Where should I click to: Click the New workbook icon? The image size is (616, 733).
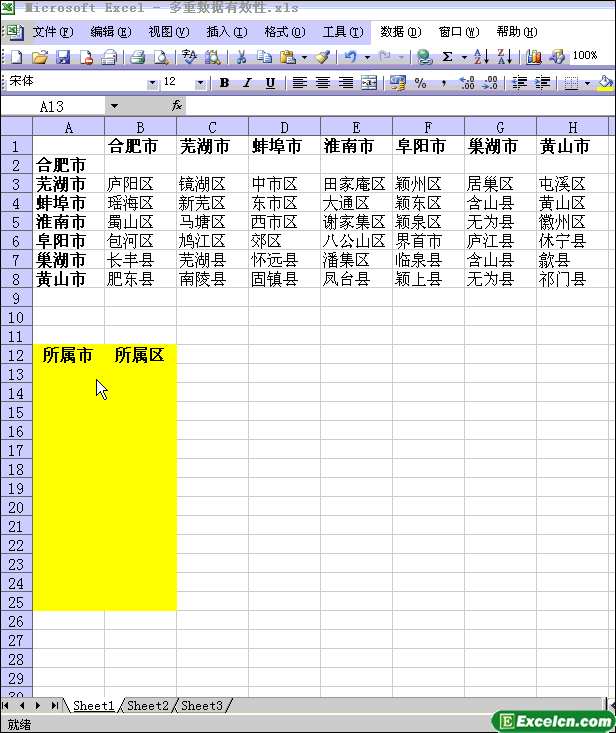[x=16, y=57]
